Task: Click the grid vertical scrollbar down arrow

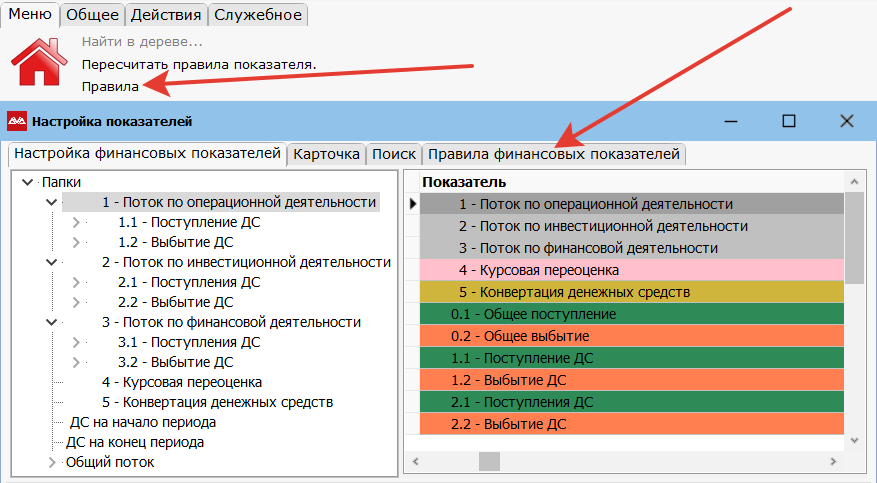Action: pyautogui.click(x=854, y=441)
